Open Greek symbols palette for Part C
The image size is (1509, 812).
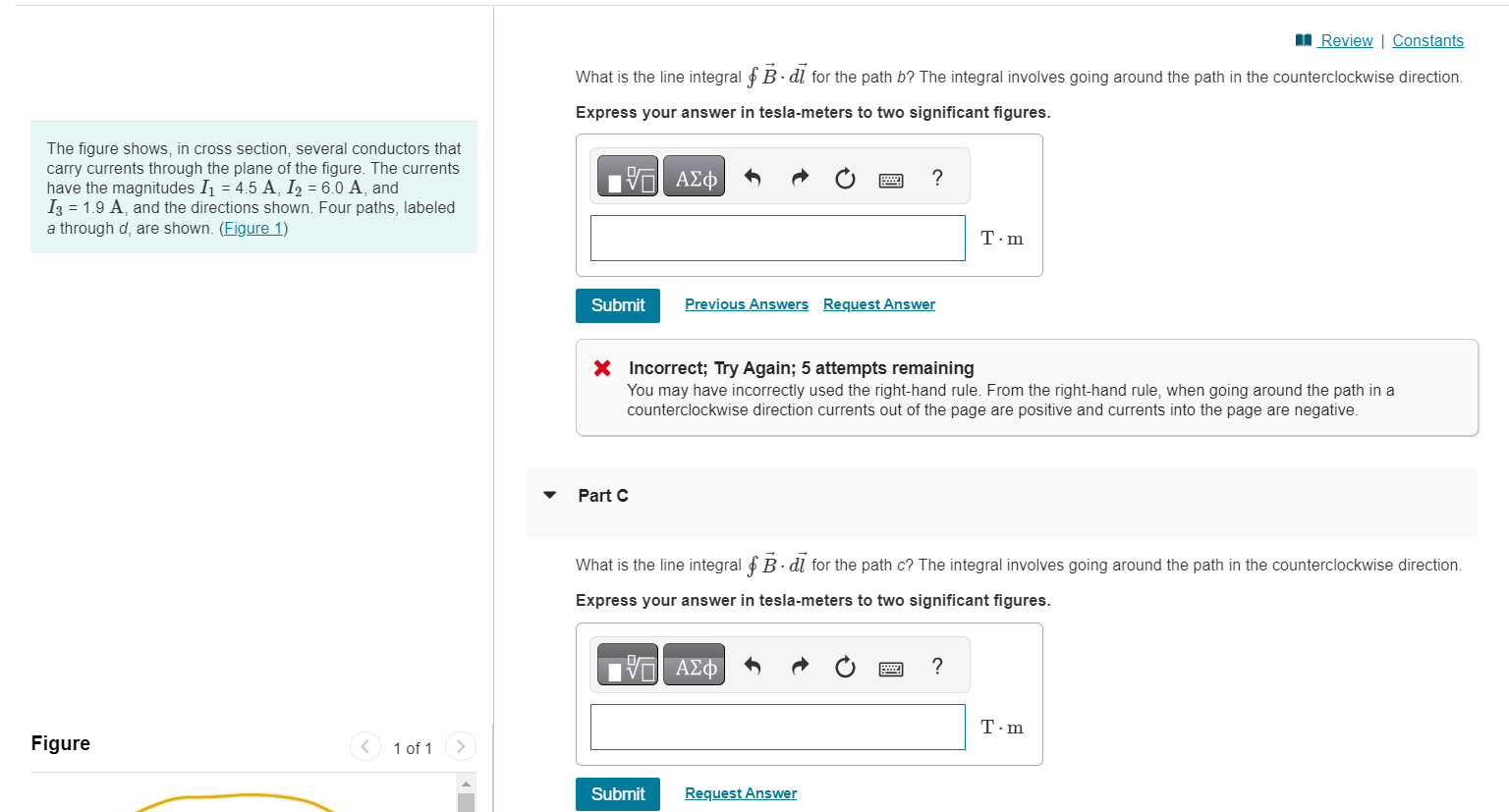click(695, 667)
